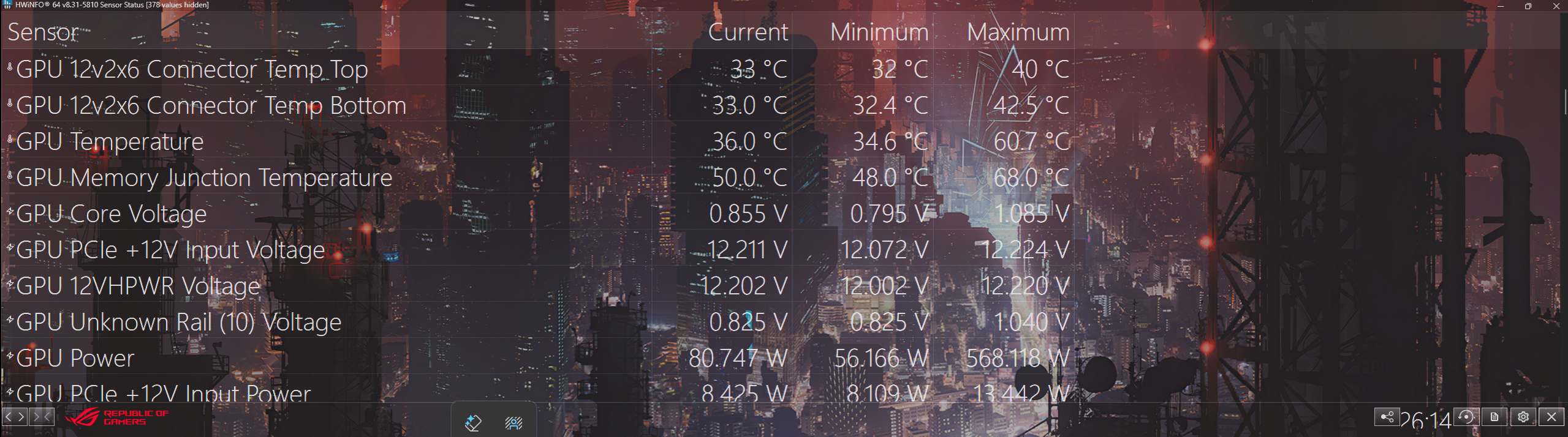The image size is (1568, 437).
Task: Click the HWiNFO title bar app icon
Action: coord(7,5)
